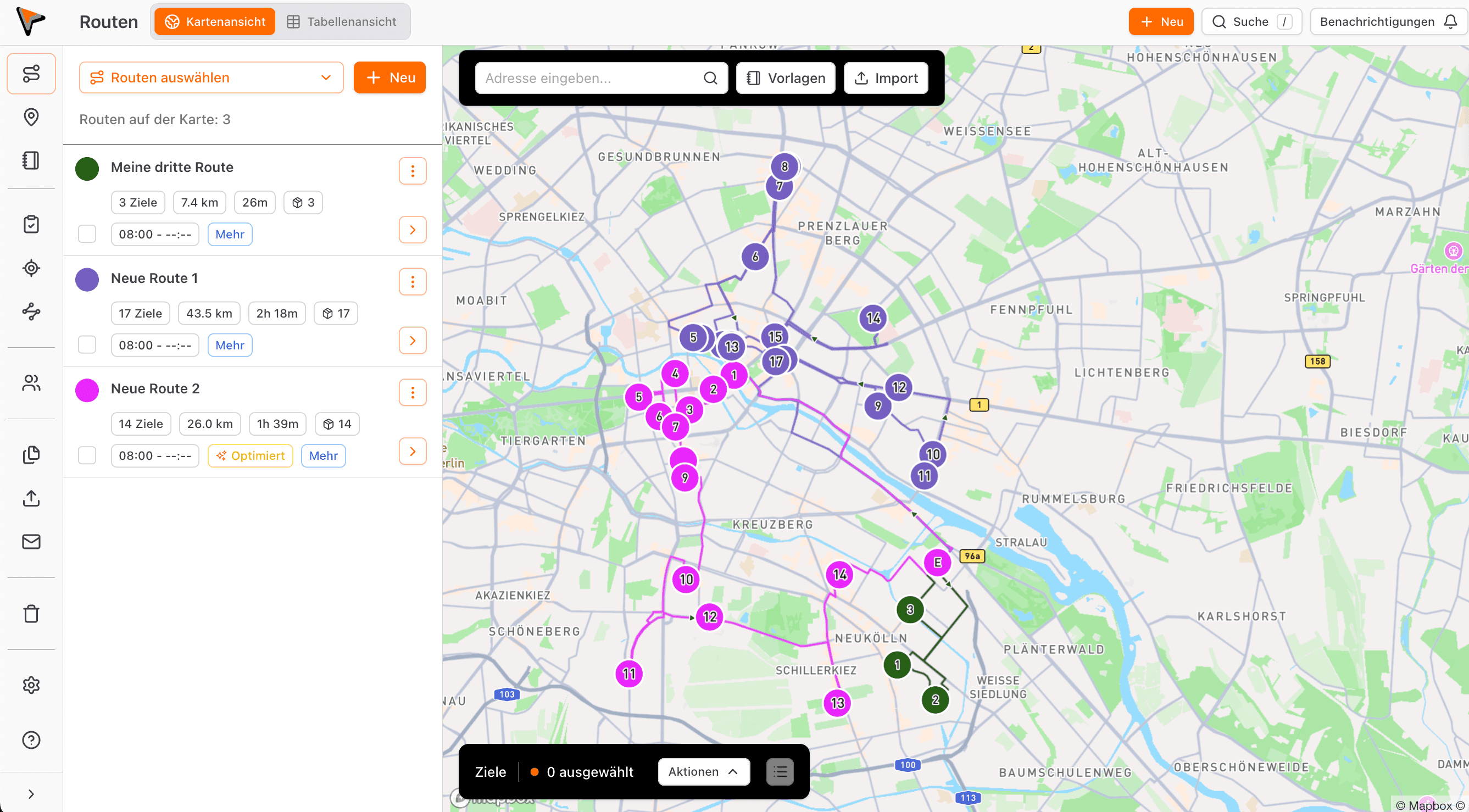Open the Routen auswählen dropdown
Image resolution: width=1469 pixels, height=812 pixels.
pyautogui.click(x=210, y=77)
